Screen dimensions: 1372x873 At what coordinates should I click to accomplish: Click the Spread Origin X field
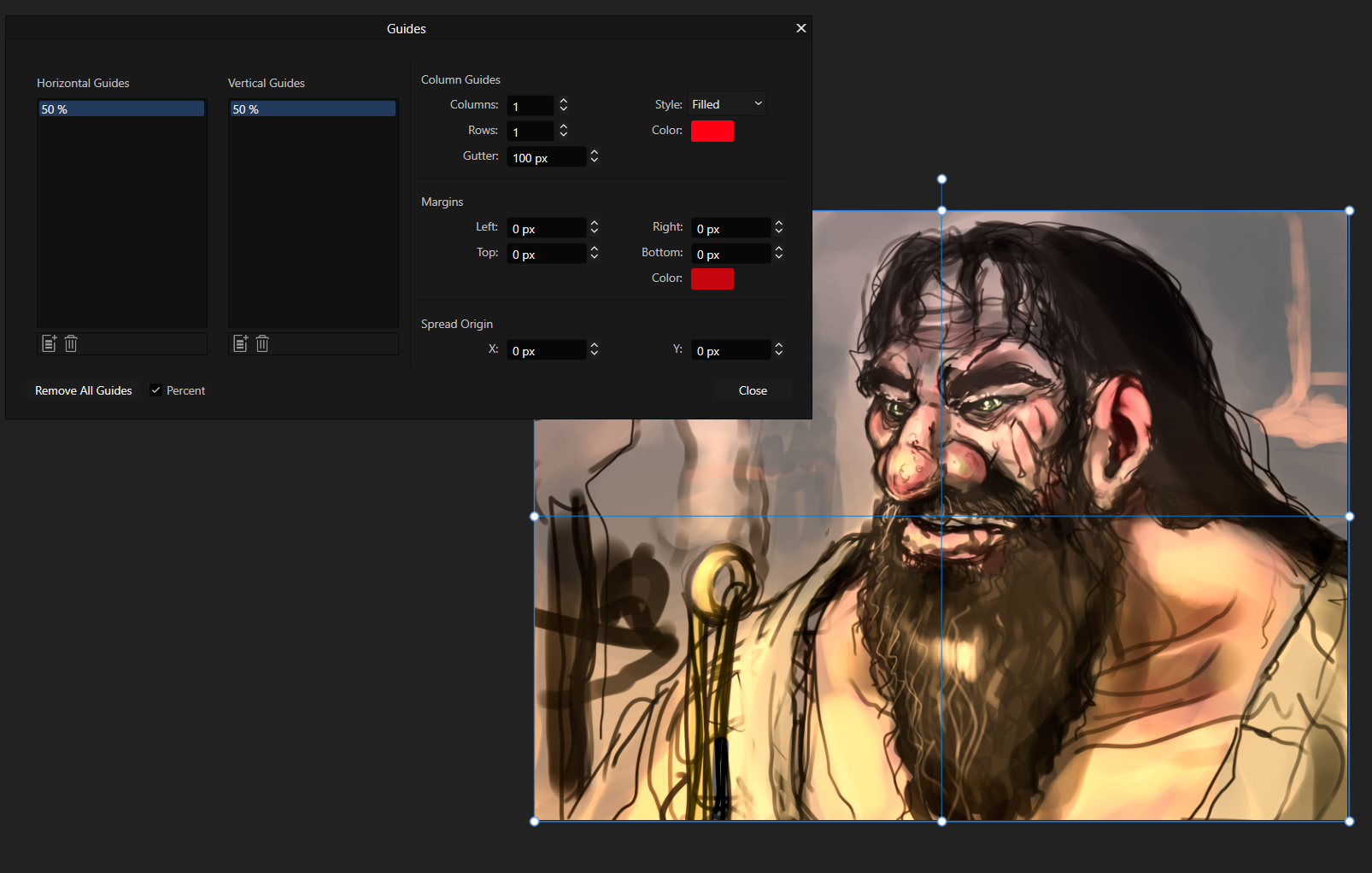547,350
